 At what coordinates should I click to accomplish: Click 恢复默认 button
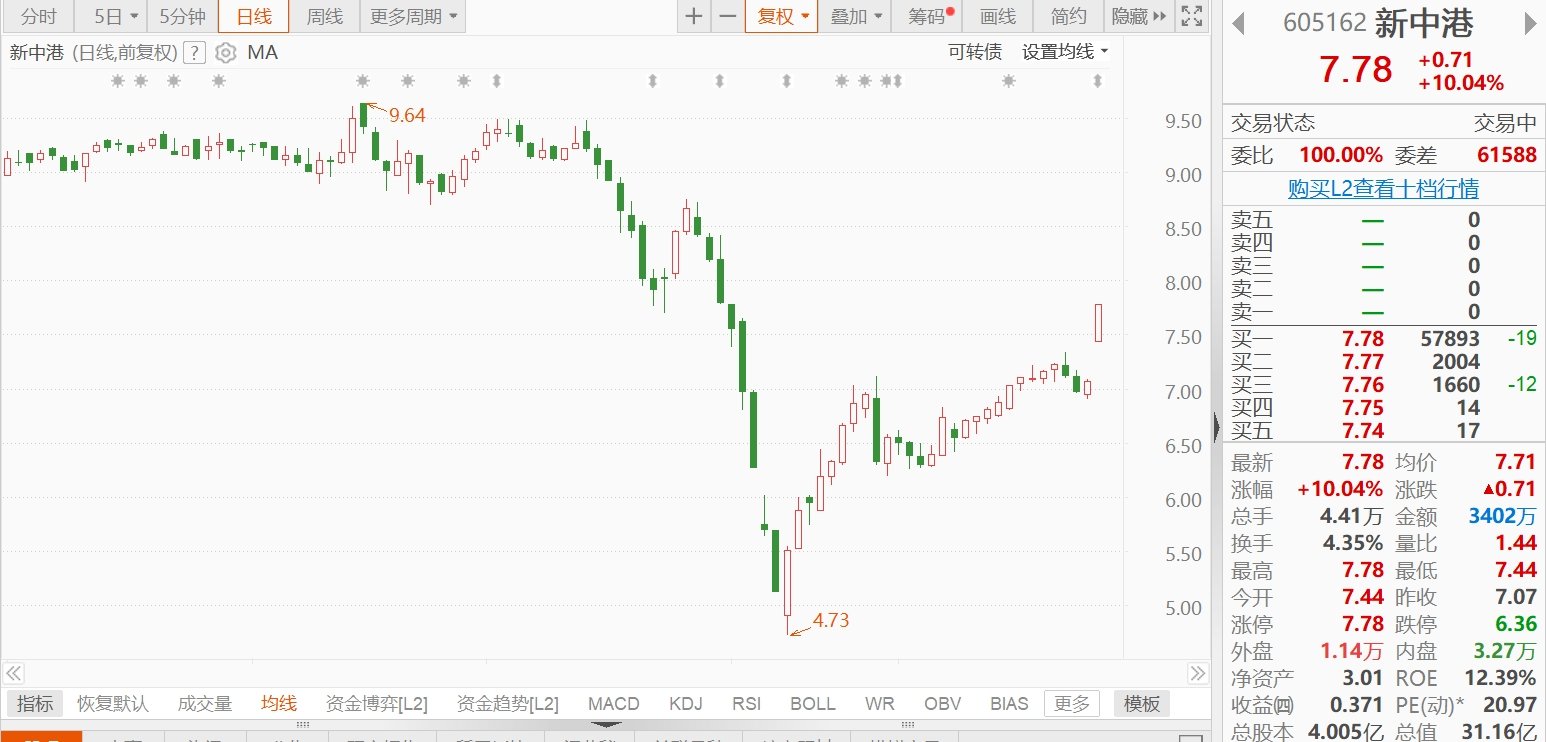point(112,704)
